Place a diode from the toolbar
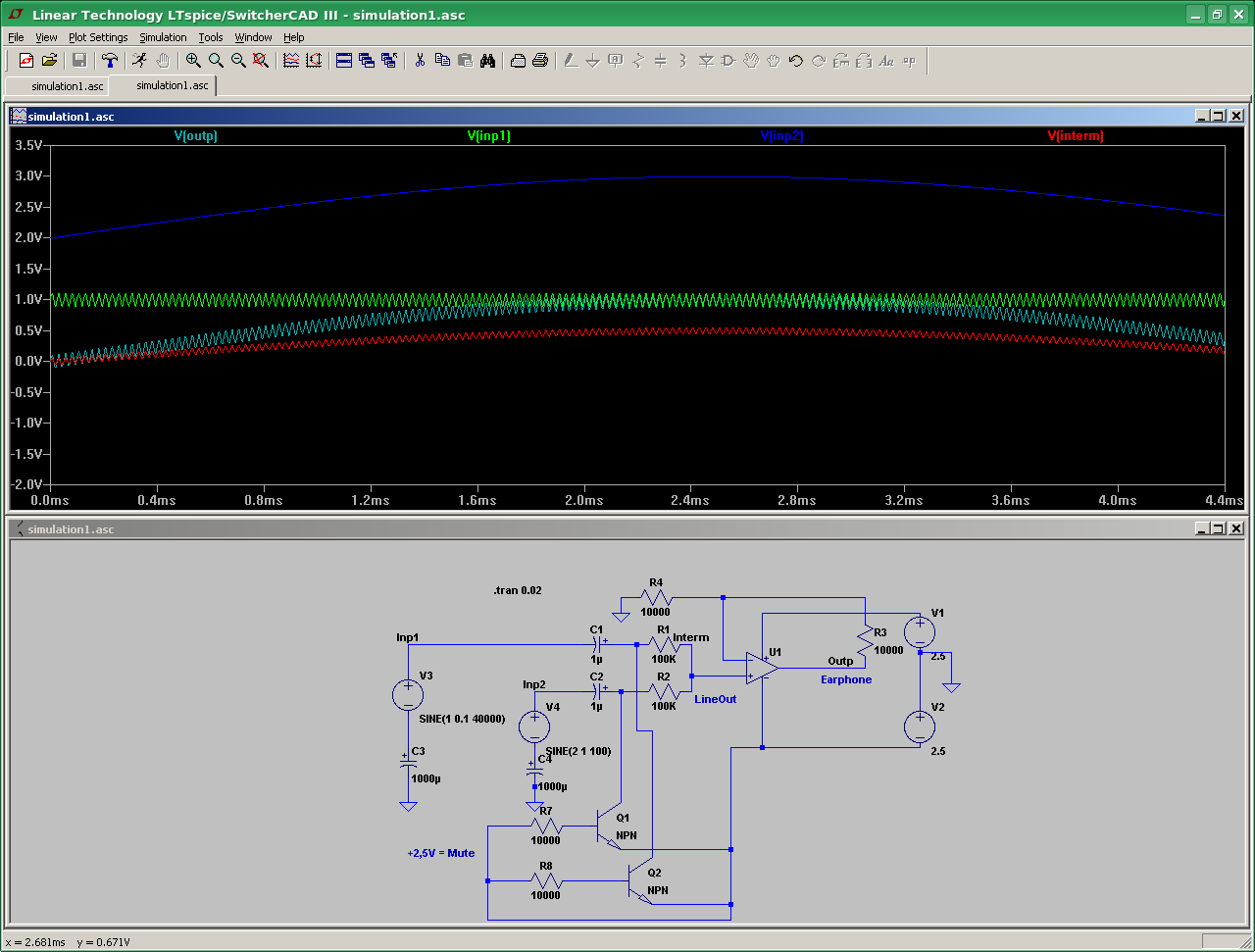Screen dimensions: 1255x952 706,61
